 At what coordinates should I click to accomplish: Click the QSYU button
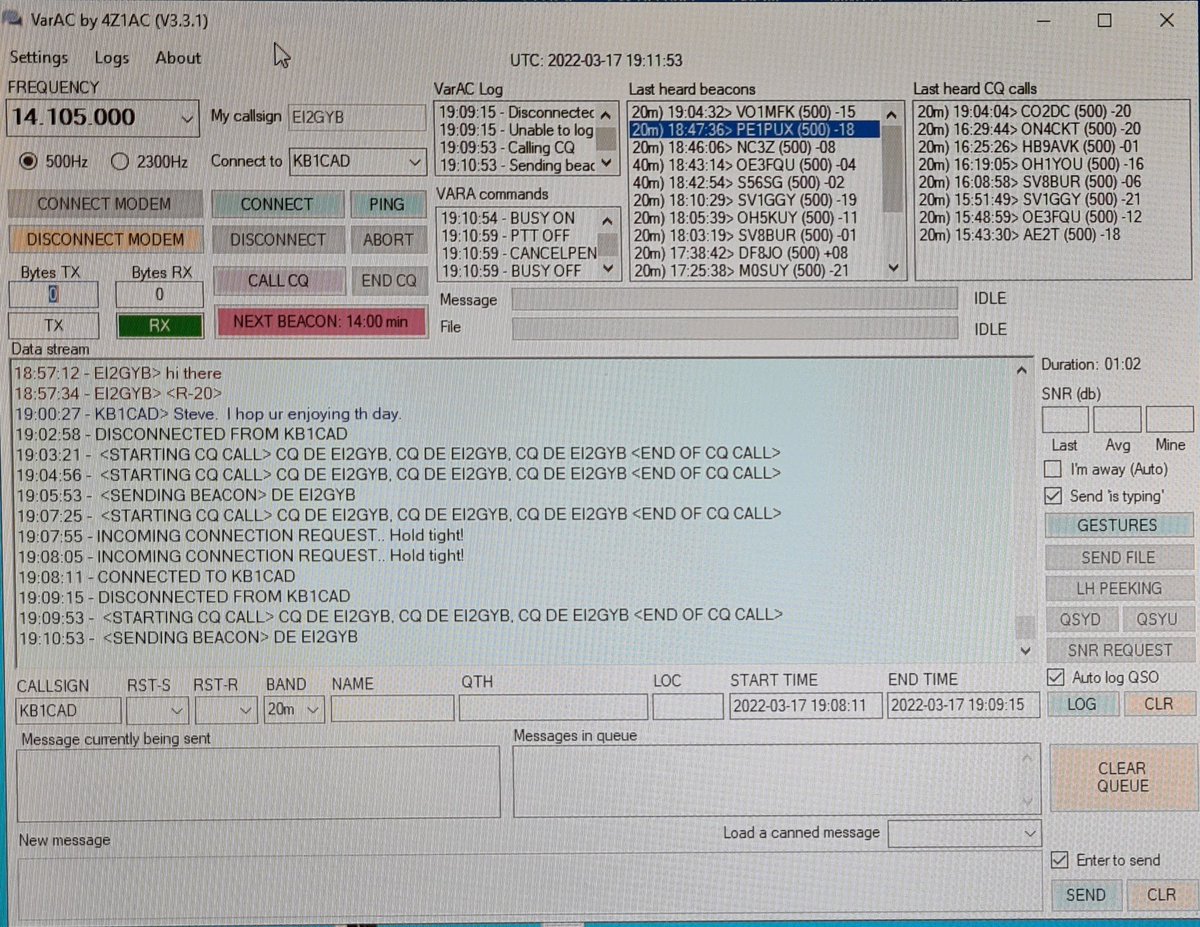click(x=1157, y=619)
